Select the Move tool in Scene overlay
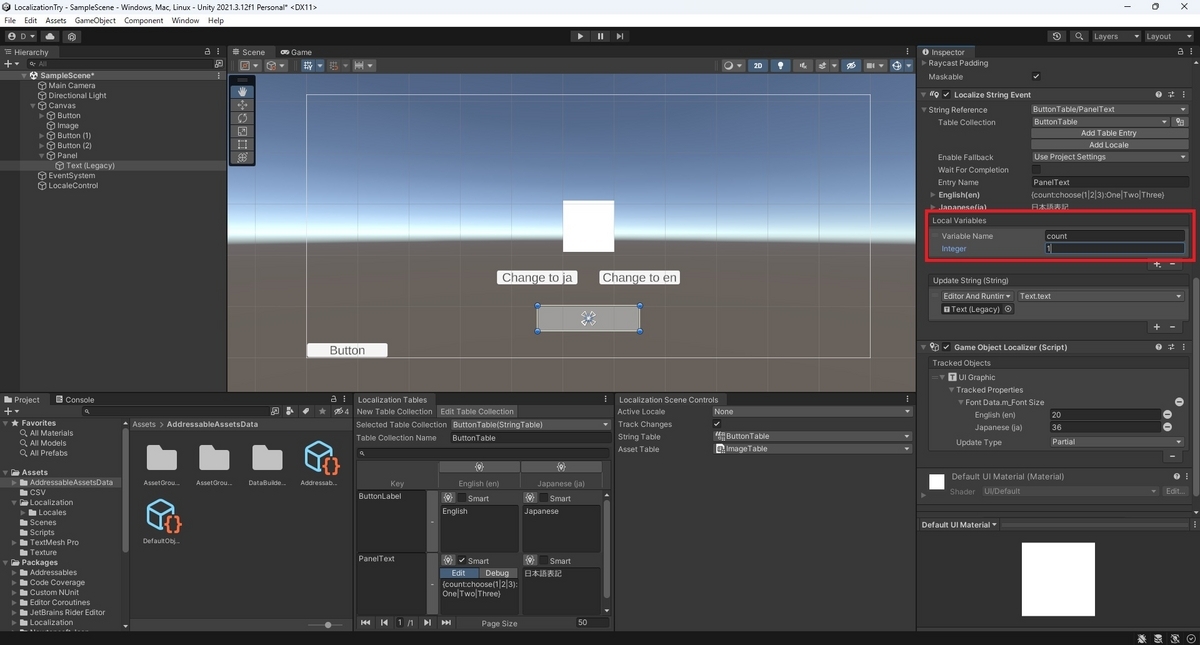Screen dimensions: 1200x645 coord(243,105)
